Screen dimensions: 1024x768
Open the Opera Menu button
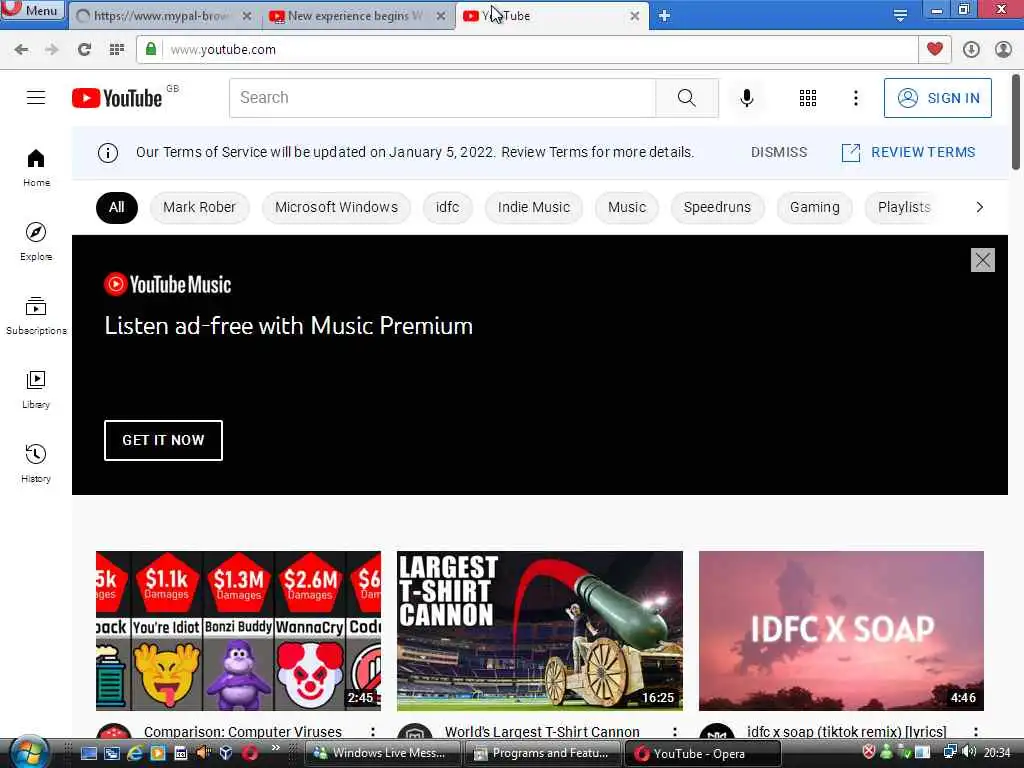33,10
